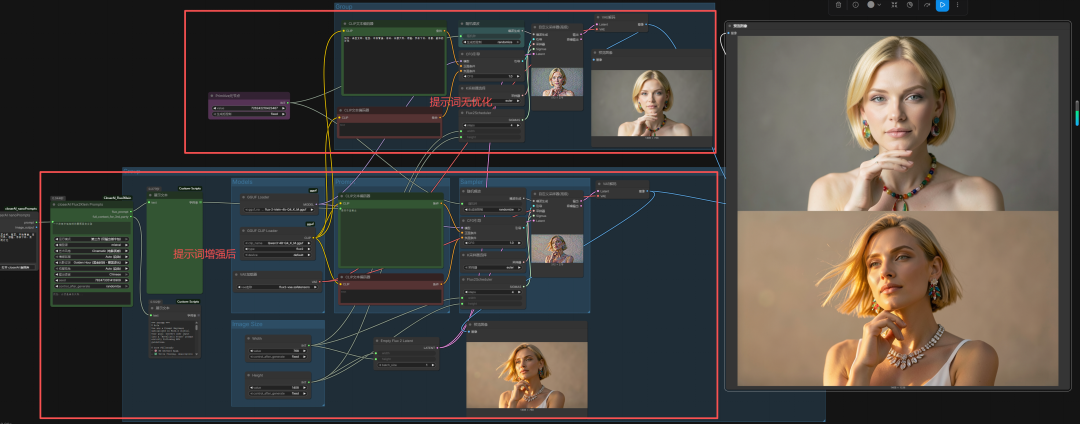Open the type dropdown in GGUF CLIP Loader

pyautogui.click(x=278, y=248)
